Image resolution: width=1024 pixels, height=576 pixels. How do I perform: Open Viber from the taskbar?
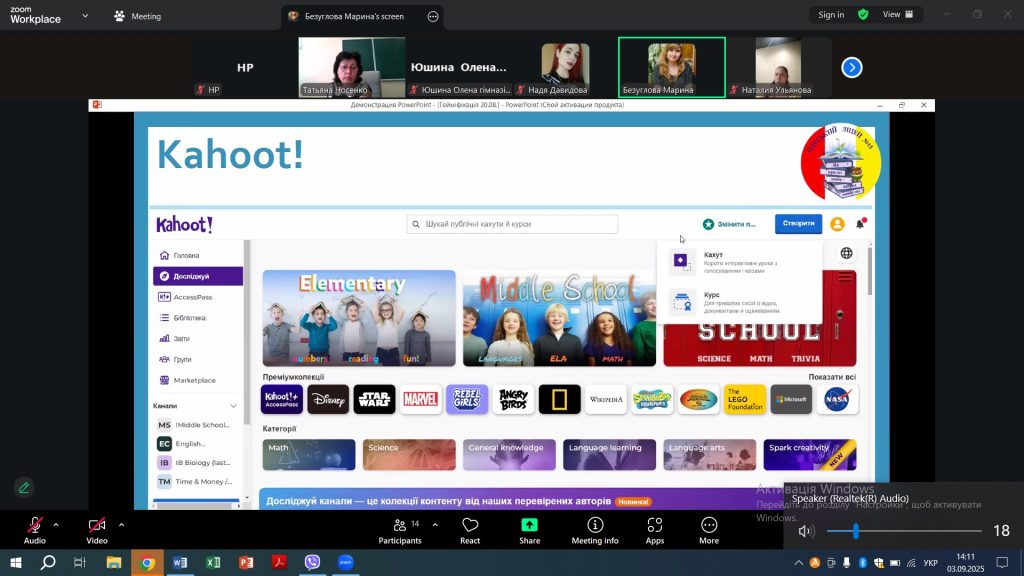(x=312, y=562)
